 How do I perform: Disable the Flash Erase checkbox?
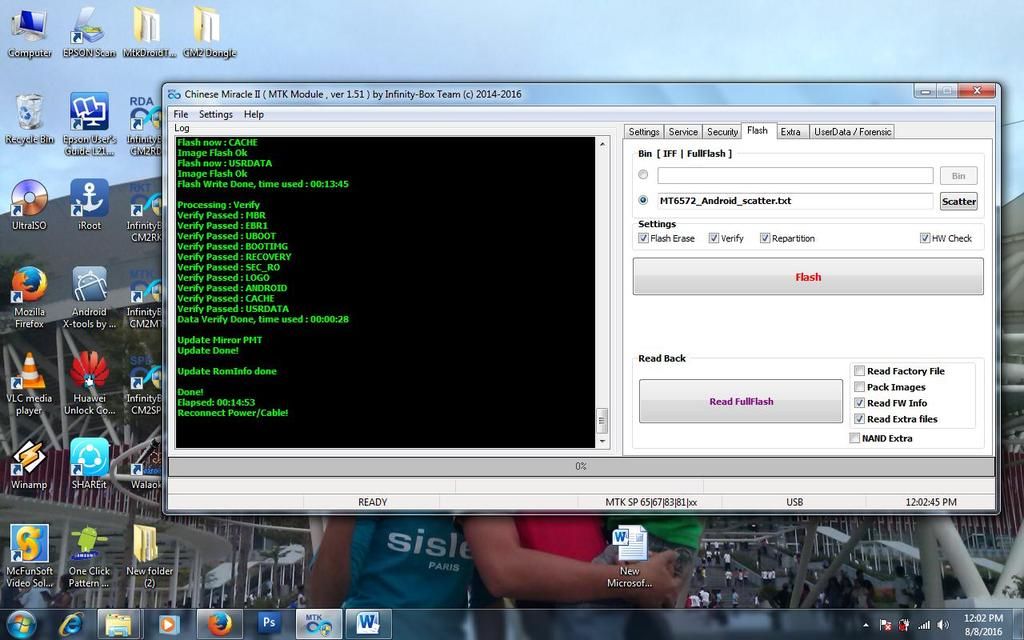(643, 239)
